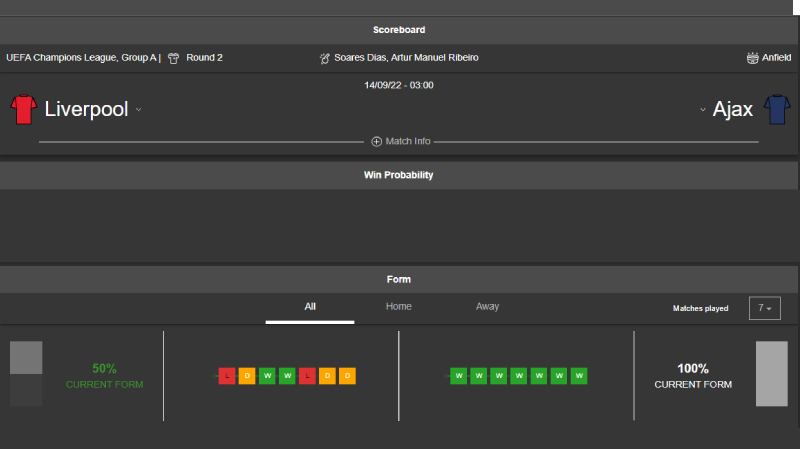Expand the Match Info section

pos(401,141)
